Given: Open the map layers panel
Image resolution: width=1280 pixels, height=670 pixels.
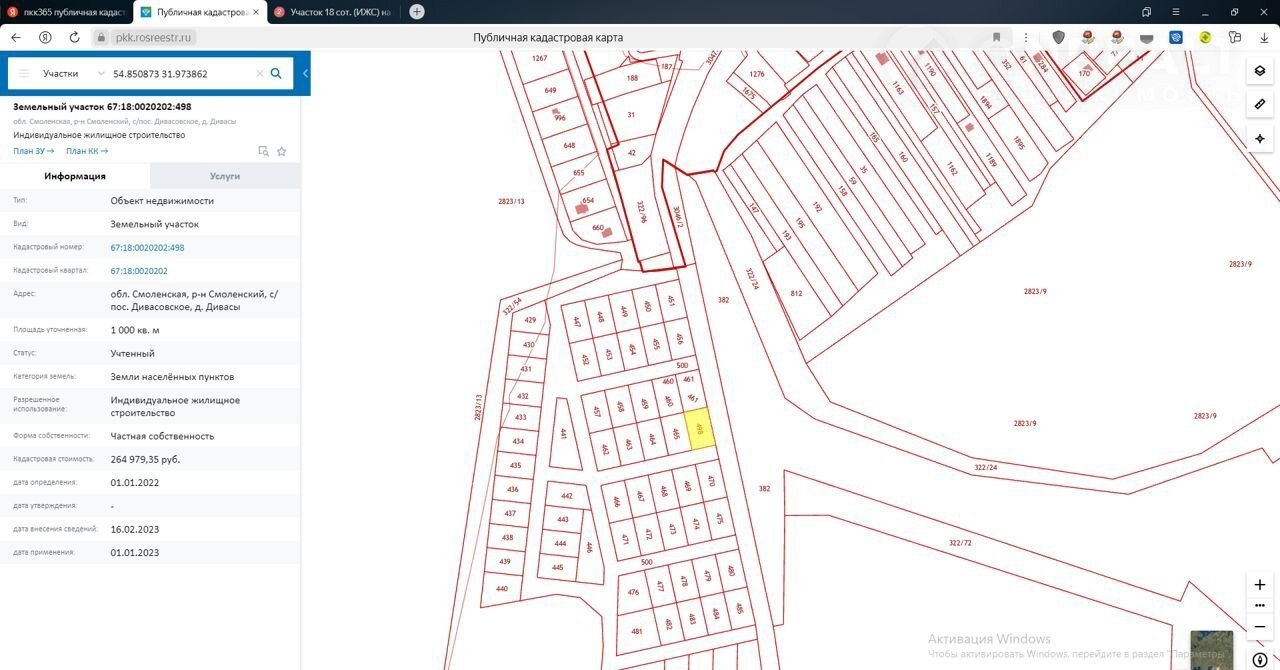Looking at the screenshot, I should coord(1260,71).
